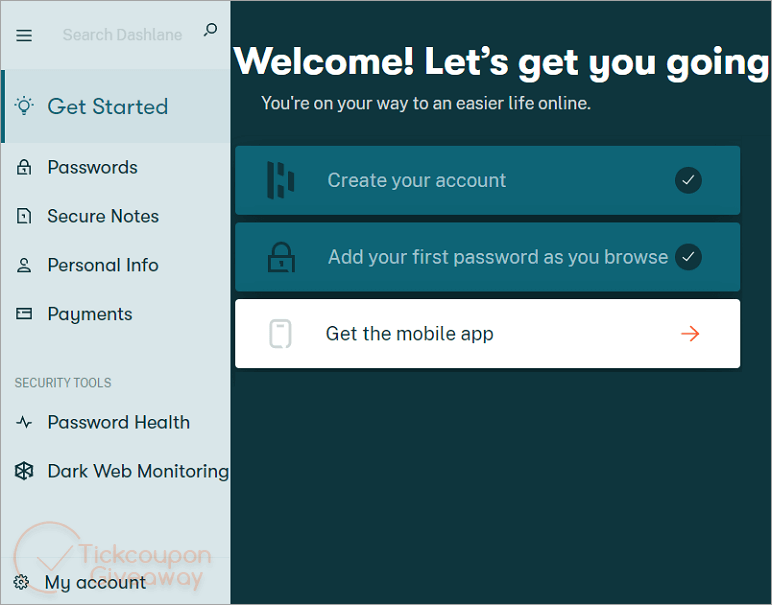Click the Password Health pulse icon

(x=24, y=422)
